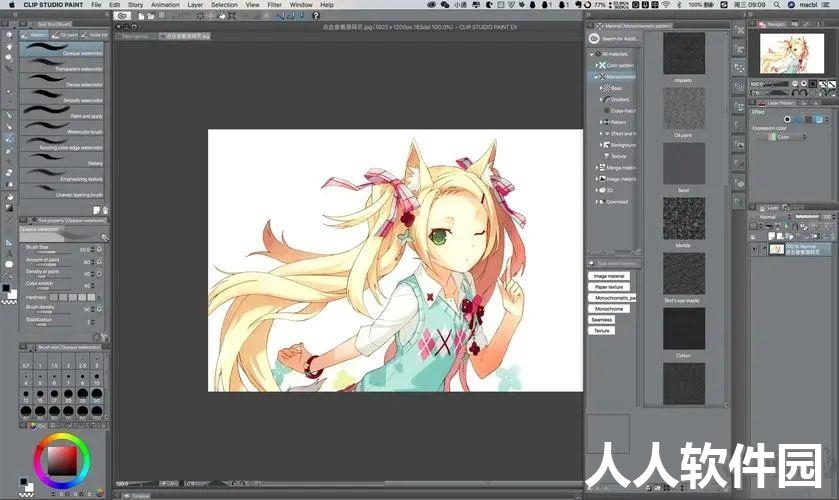Click the trash icon under sub tool list
Image resolution: width=839 pixels, height=500 pixels.
pyautogui.click(x=105, y=210)
